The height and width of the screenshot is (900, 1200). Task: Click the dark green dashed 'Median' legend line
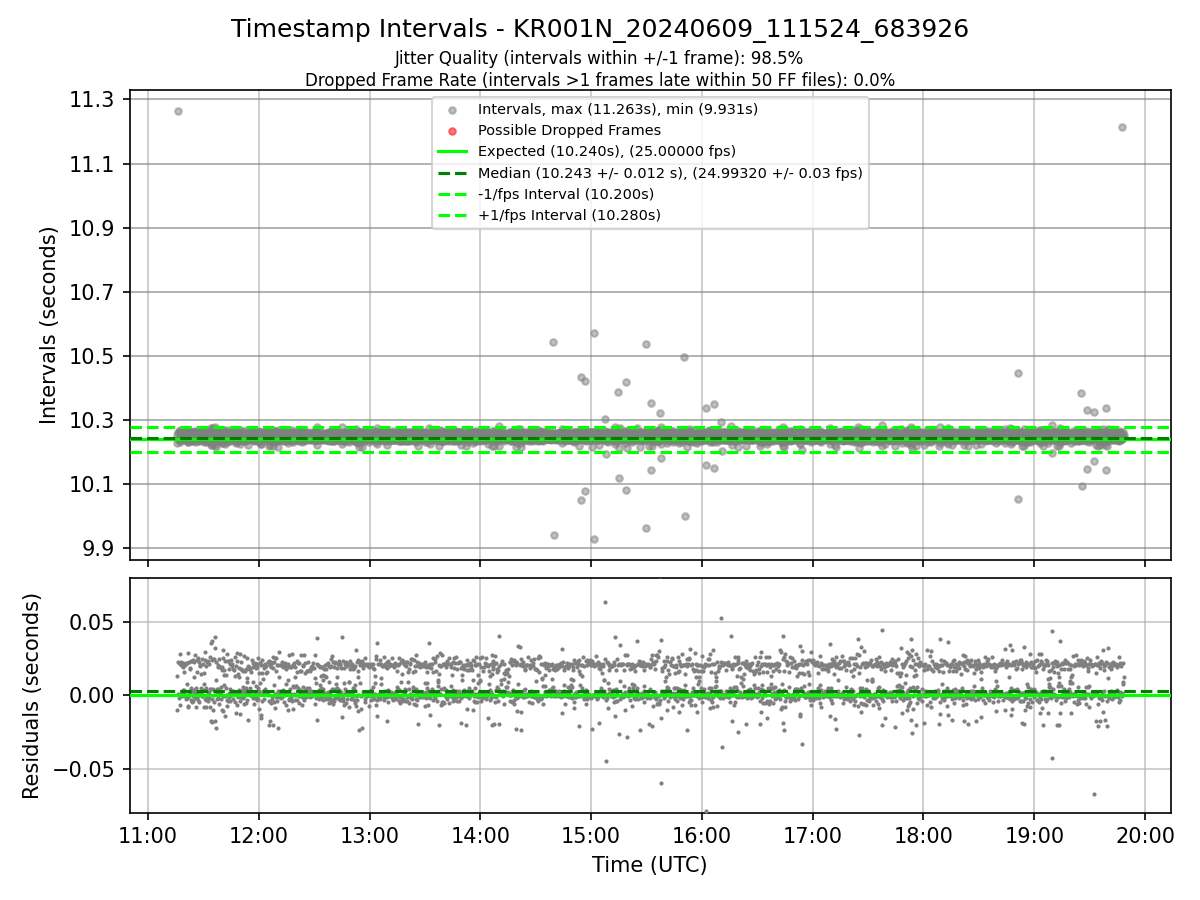click(x=453, y=173)
